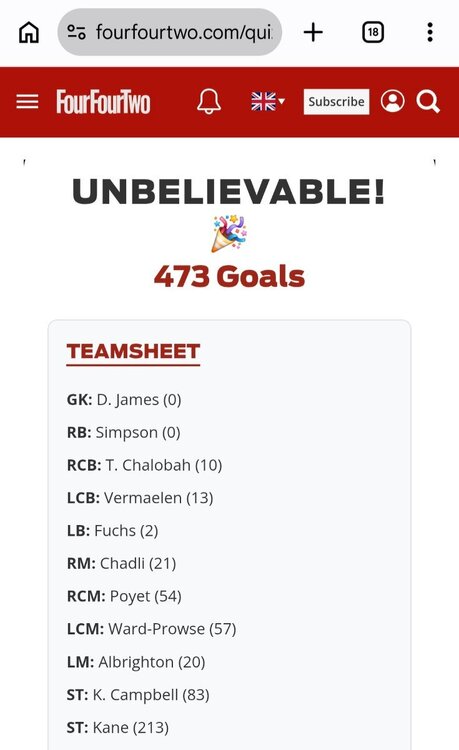Viewport: 459px width, 750px height.
Task: Go to the FourFourTwo logo homepage
Action: [x=103, y=102]
